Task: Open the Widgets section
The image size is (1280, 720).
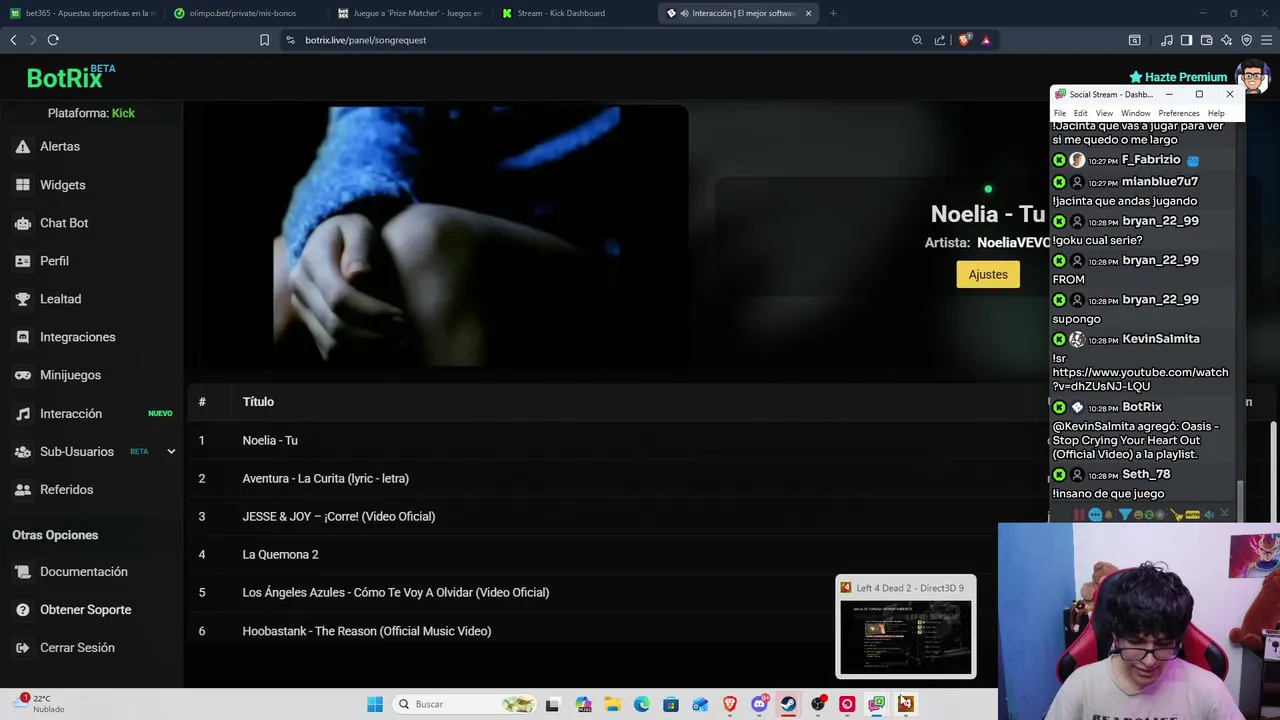Action: [62, 185]
